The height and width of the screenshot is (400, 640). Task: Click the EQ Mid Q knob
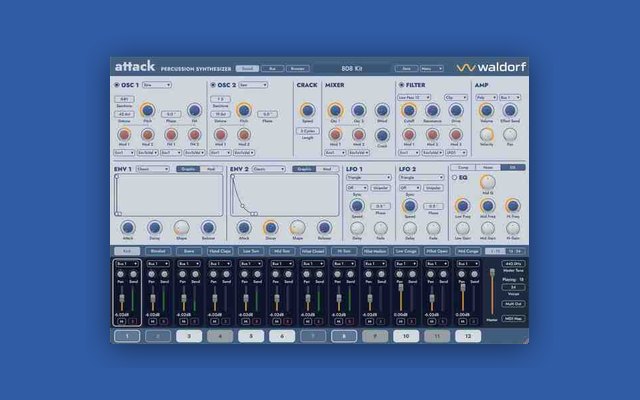click(487, 182)
